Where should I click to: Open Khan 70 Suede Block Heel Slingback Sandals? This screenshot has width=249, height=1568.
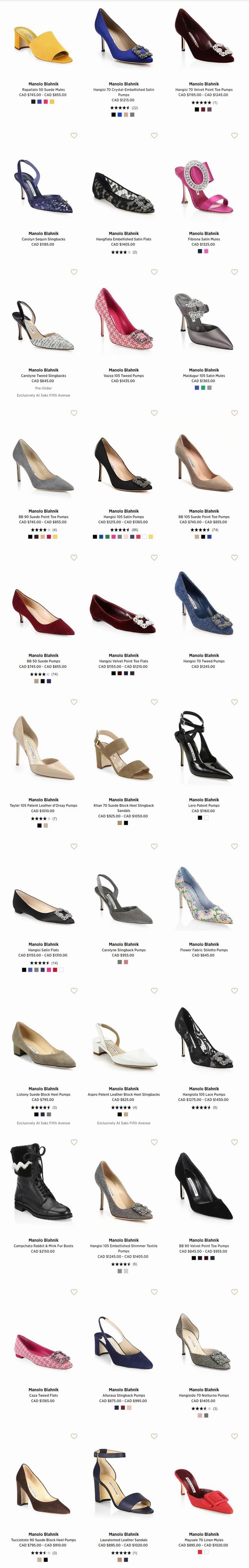pos(124,808)
